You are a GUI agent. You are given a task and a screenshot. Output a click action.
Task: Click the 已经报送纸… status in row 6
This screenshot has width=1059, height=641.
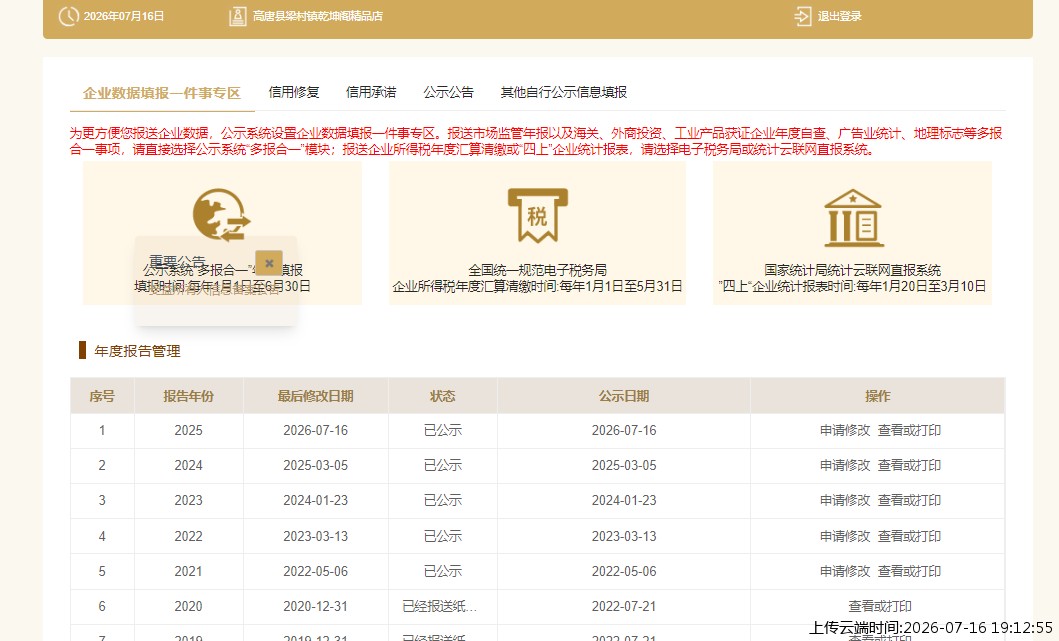[440, 607]
